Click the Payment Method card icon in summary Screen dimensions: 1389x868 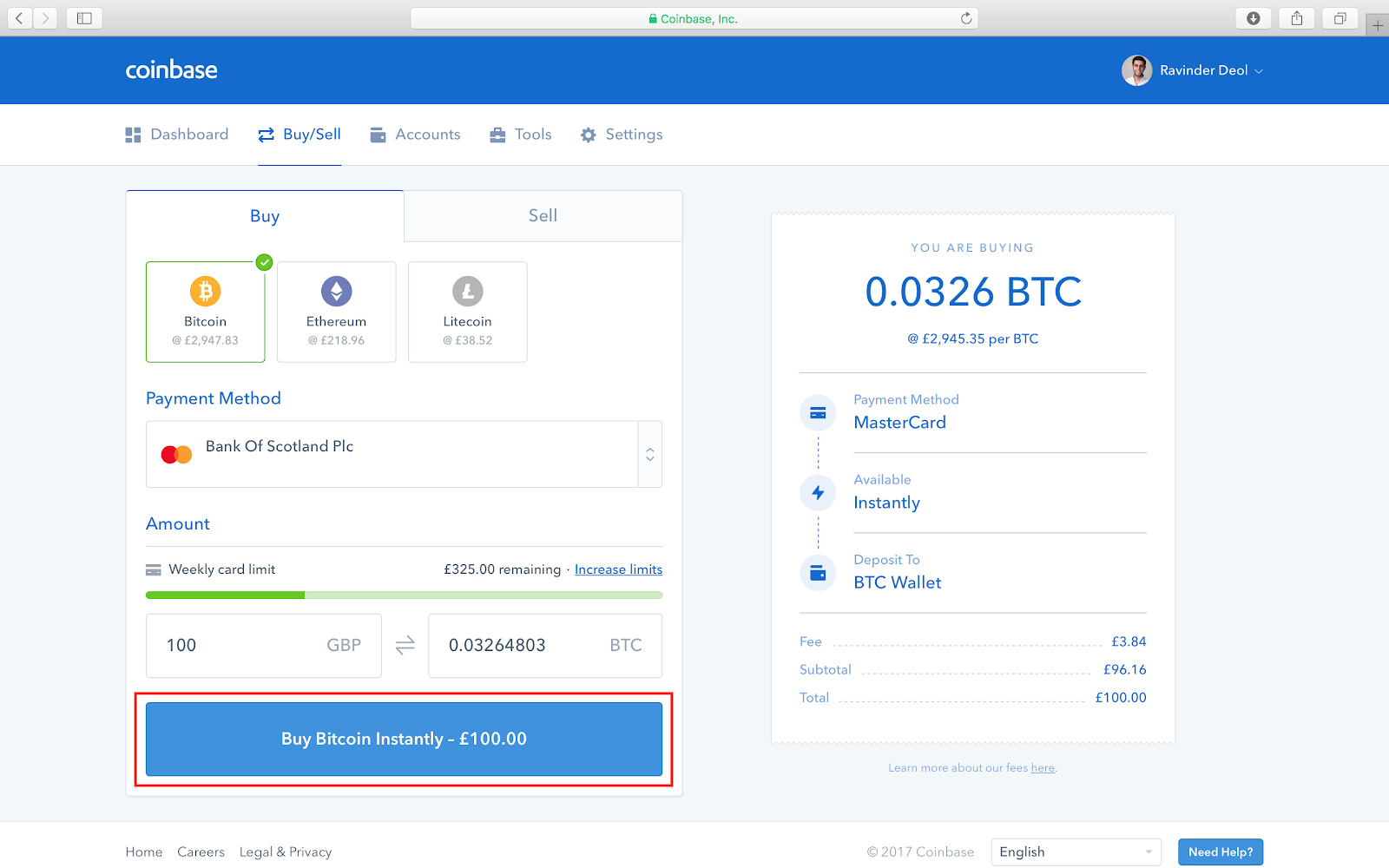[x=818, y=413]
